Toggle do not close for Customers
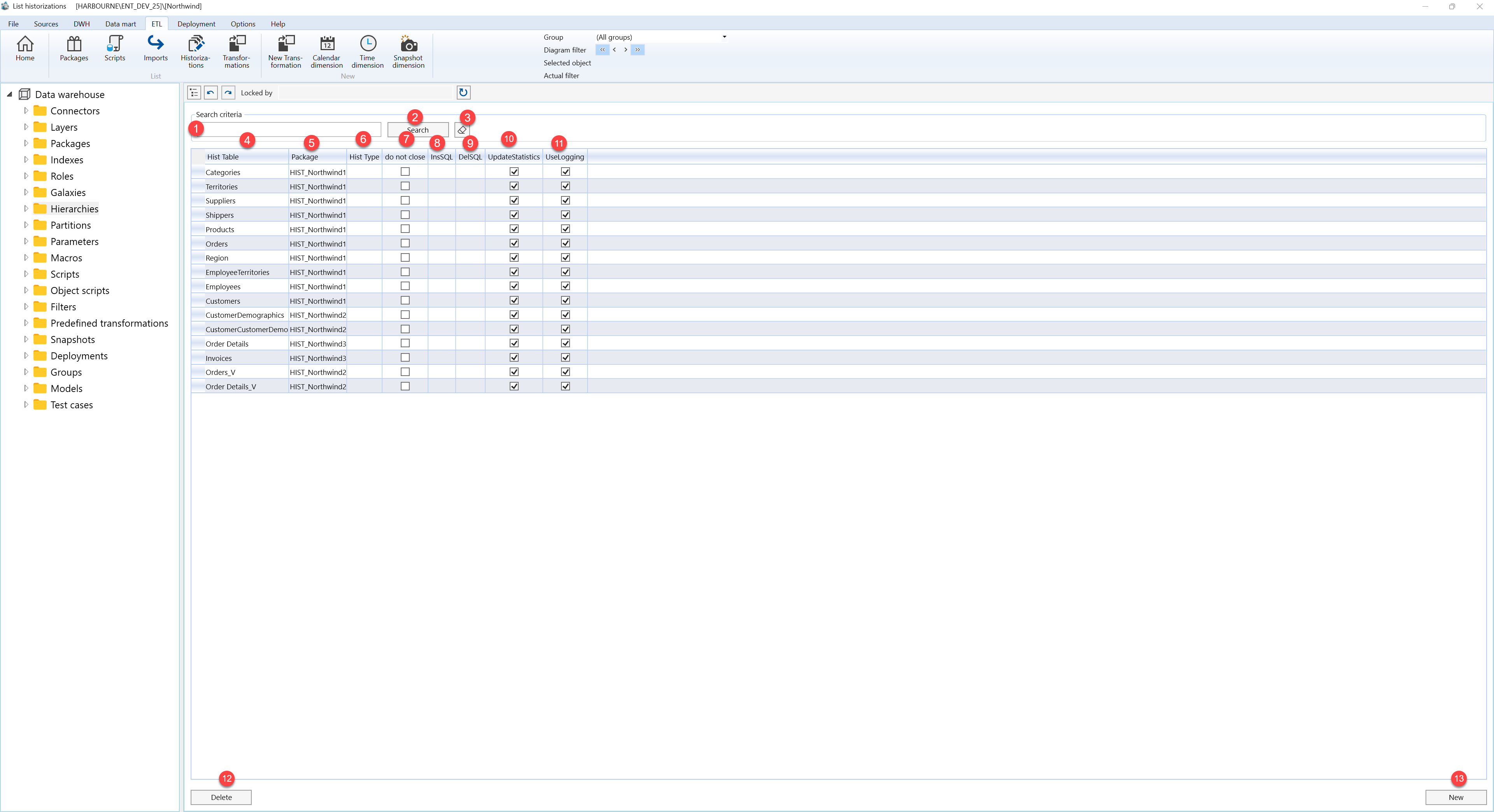Viewport: 1494px width, 812px height. point(405,301)
